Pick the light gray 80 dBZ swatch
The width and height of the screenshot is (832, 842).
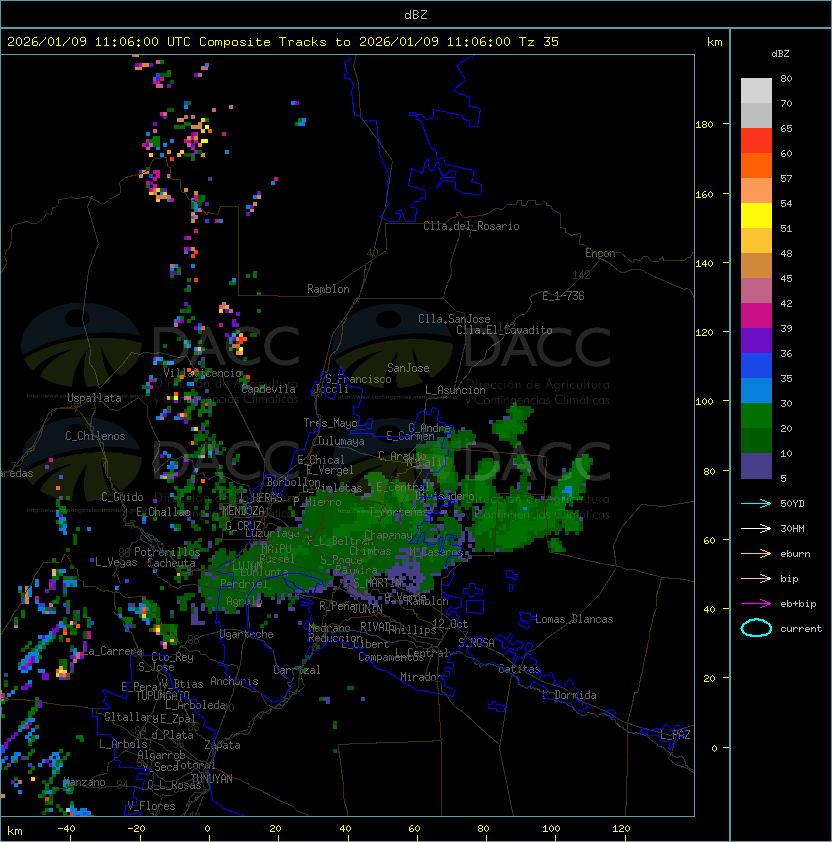pos(756,90)
